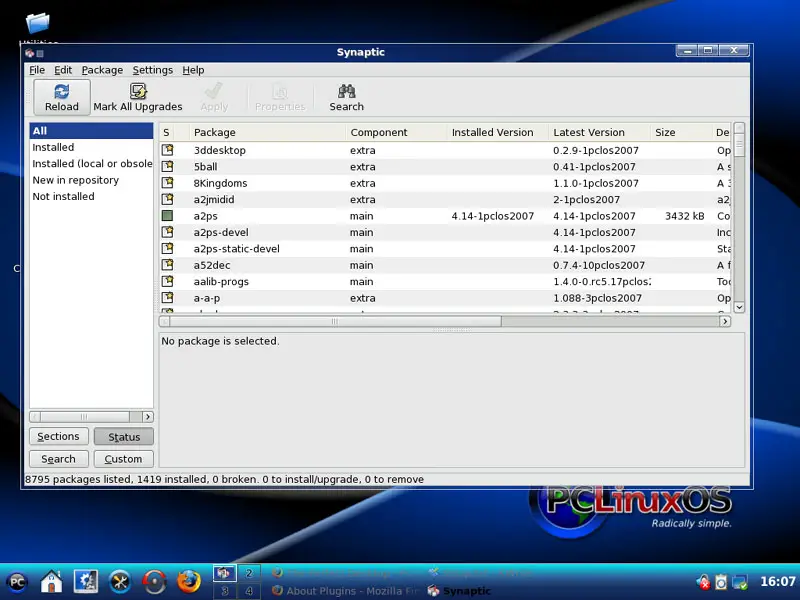800x600 pixels.
Task: Select the a2ps package name
Action: (x=206, y=216)
